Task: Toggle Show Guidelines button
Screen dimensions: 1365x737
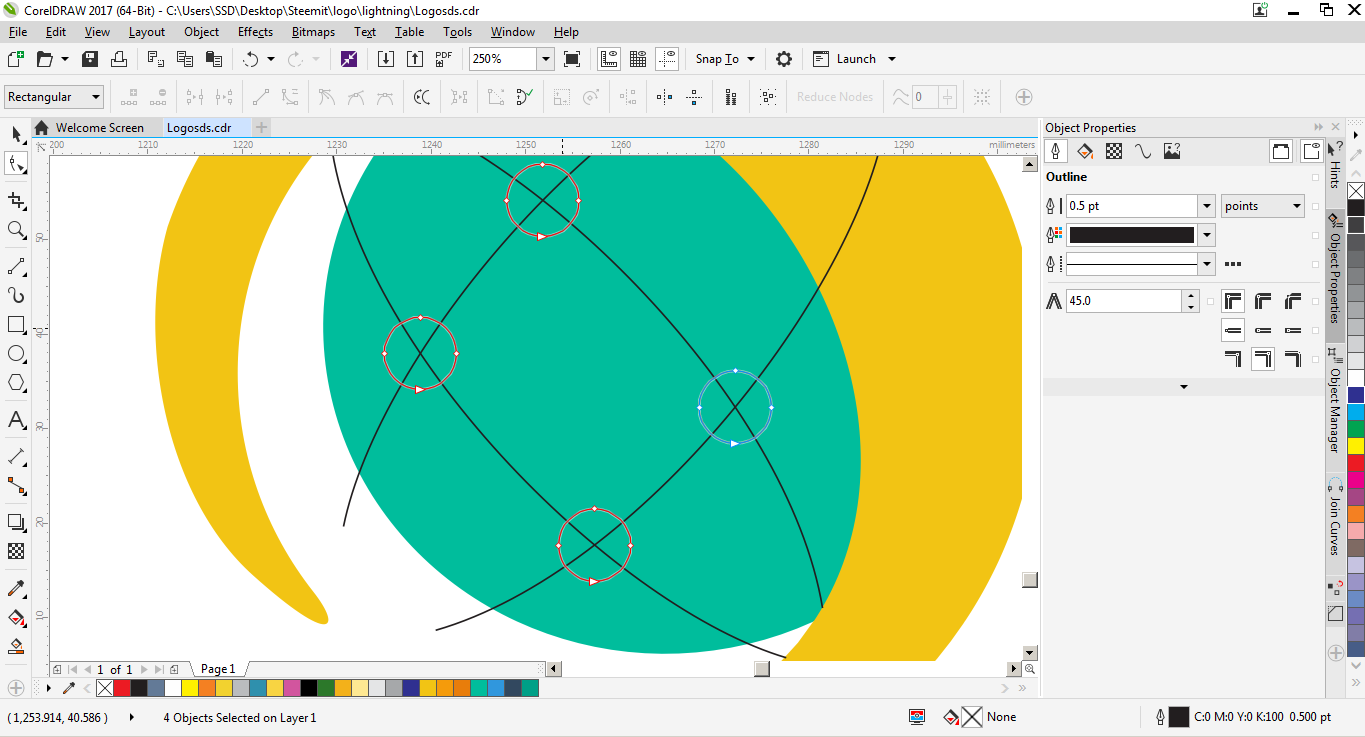Action: (x=667, y=59)
